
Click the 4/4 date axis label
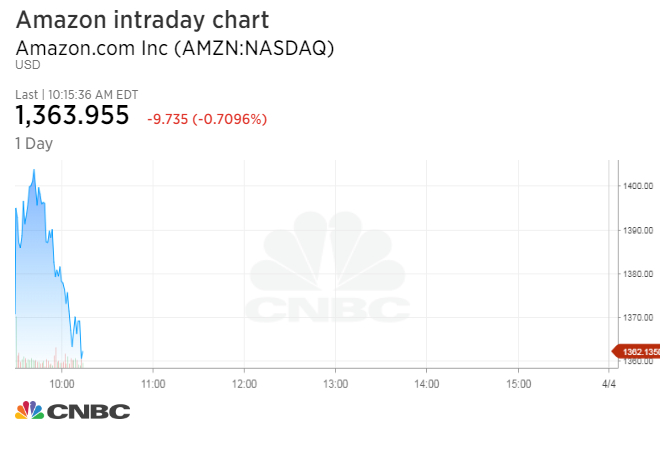pos(609,383)
